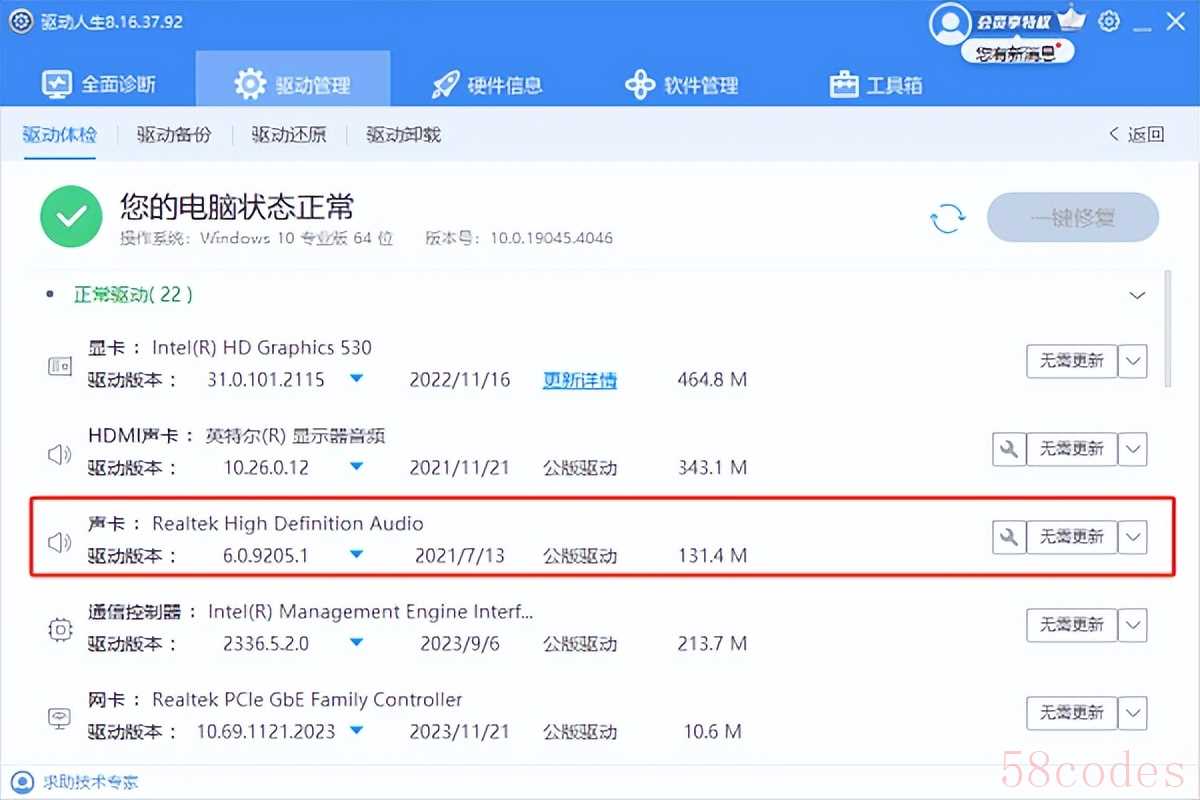Image resolution: width=1200 pixels, height=800 pixels.
Task: Click the 驱动管理 gear icon
Action: (x=250, y=84)
